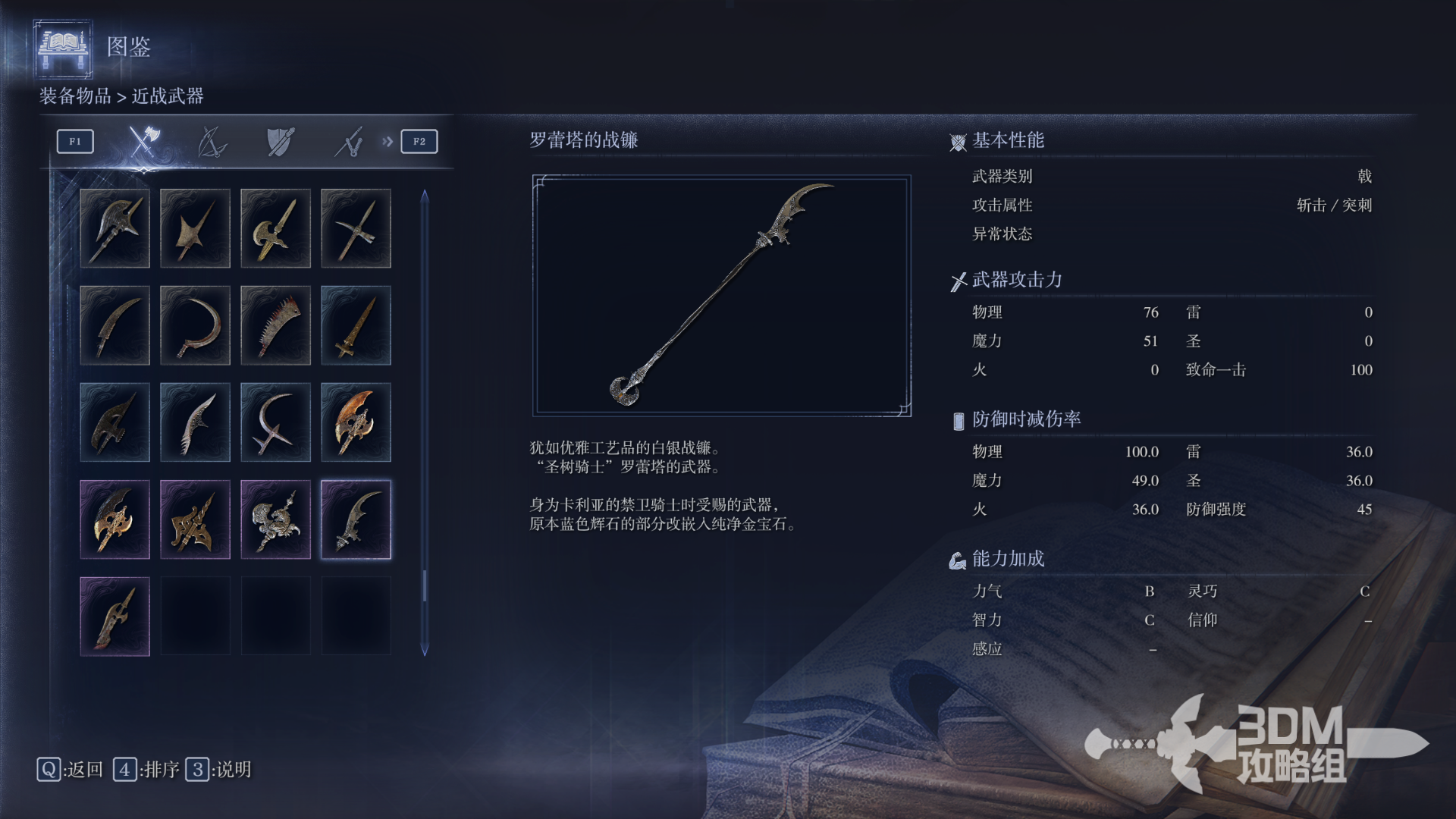This screenshot has width=1456, height=819.
Task: Switch to the bow ranged weapons tab
Action: [x=212, y=141]
